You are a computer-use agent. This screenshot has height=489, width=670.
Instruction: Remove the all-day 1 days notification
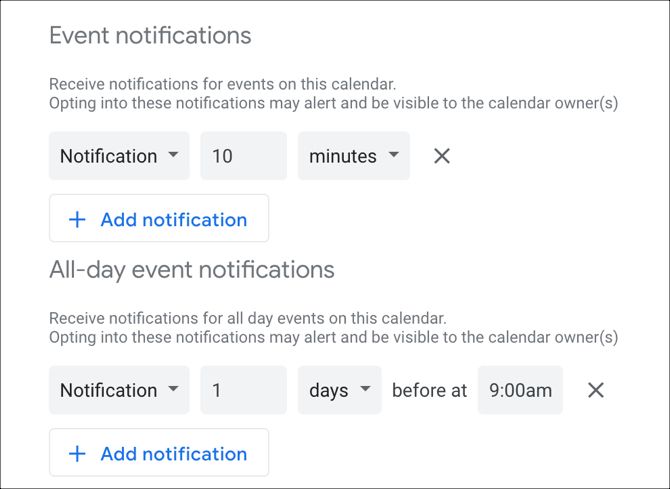point(596,390)
